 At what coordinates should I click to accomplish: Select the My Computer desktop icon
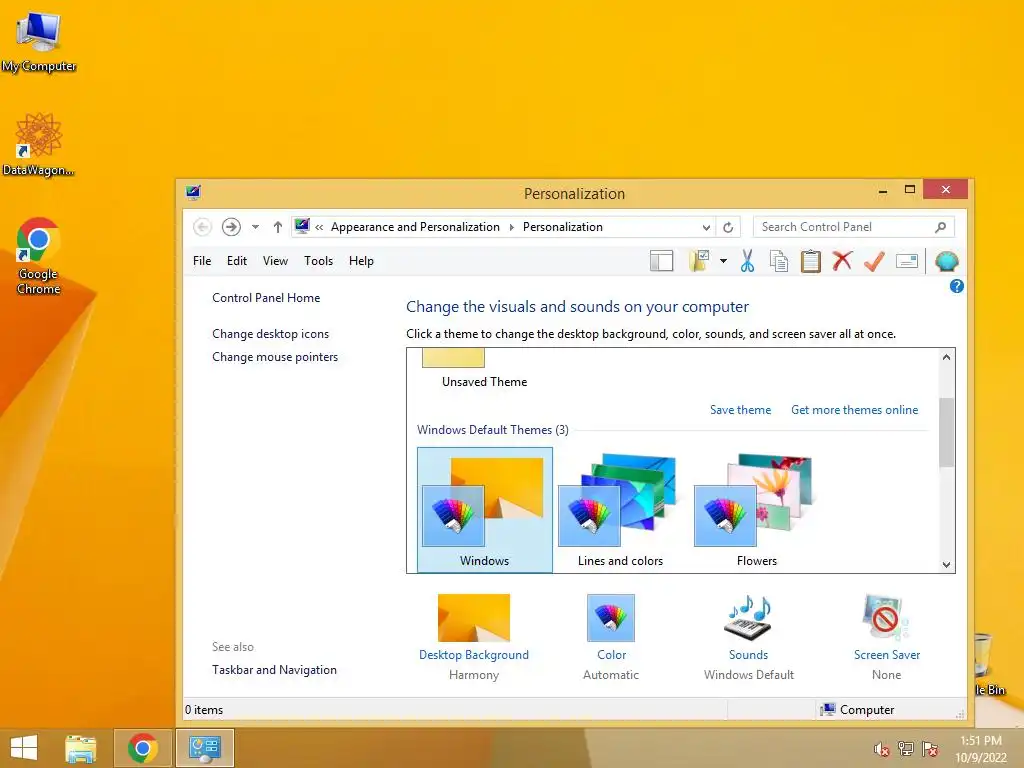point(39,42)
